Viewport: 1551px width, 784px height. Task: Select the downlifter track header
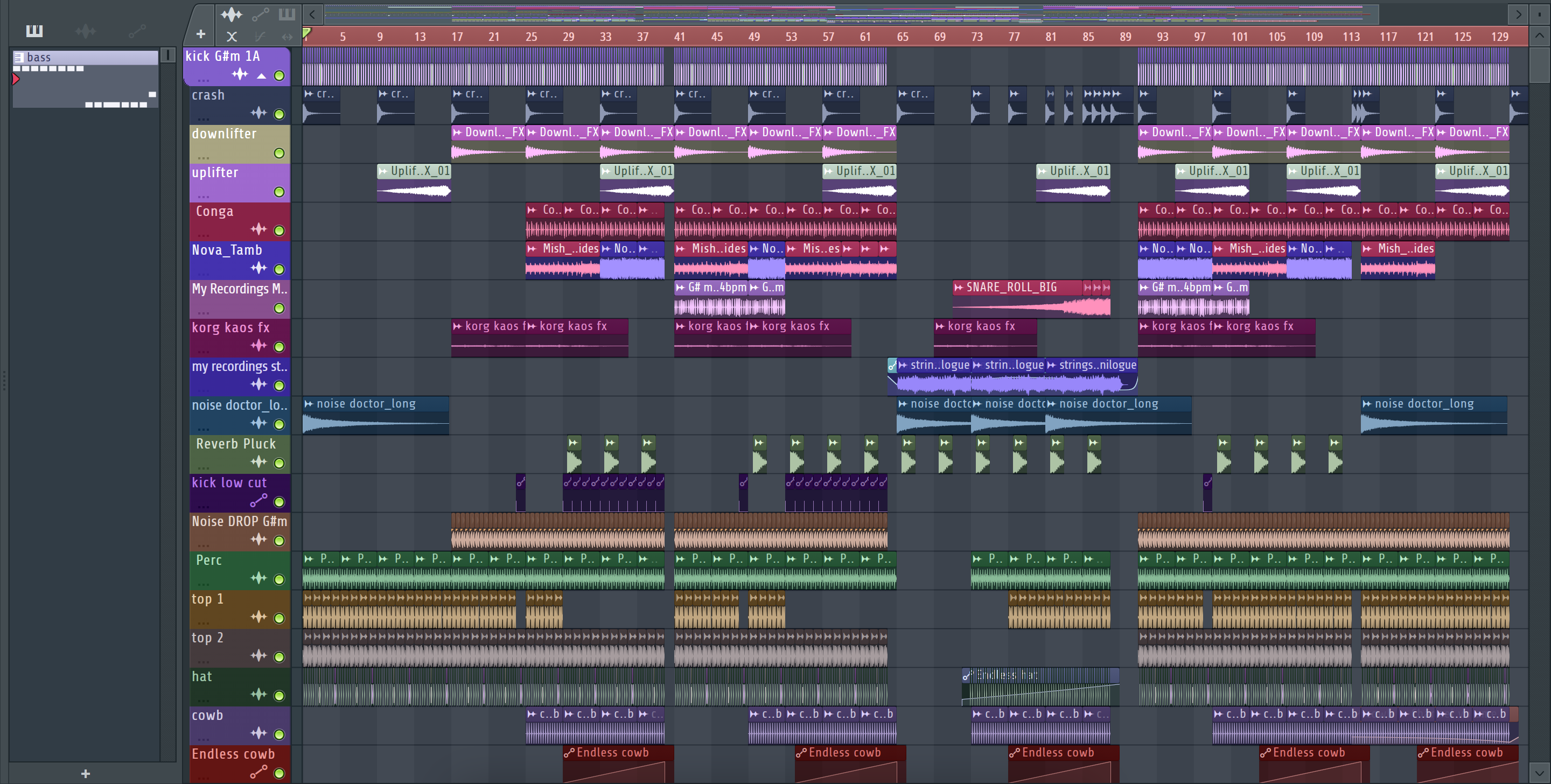coord(240,144)
